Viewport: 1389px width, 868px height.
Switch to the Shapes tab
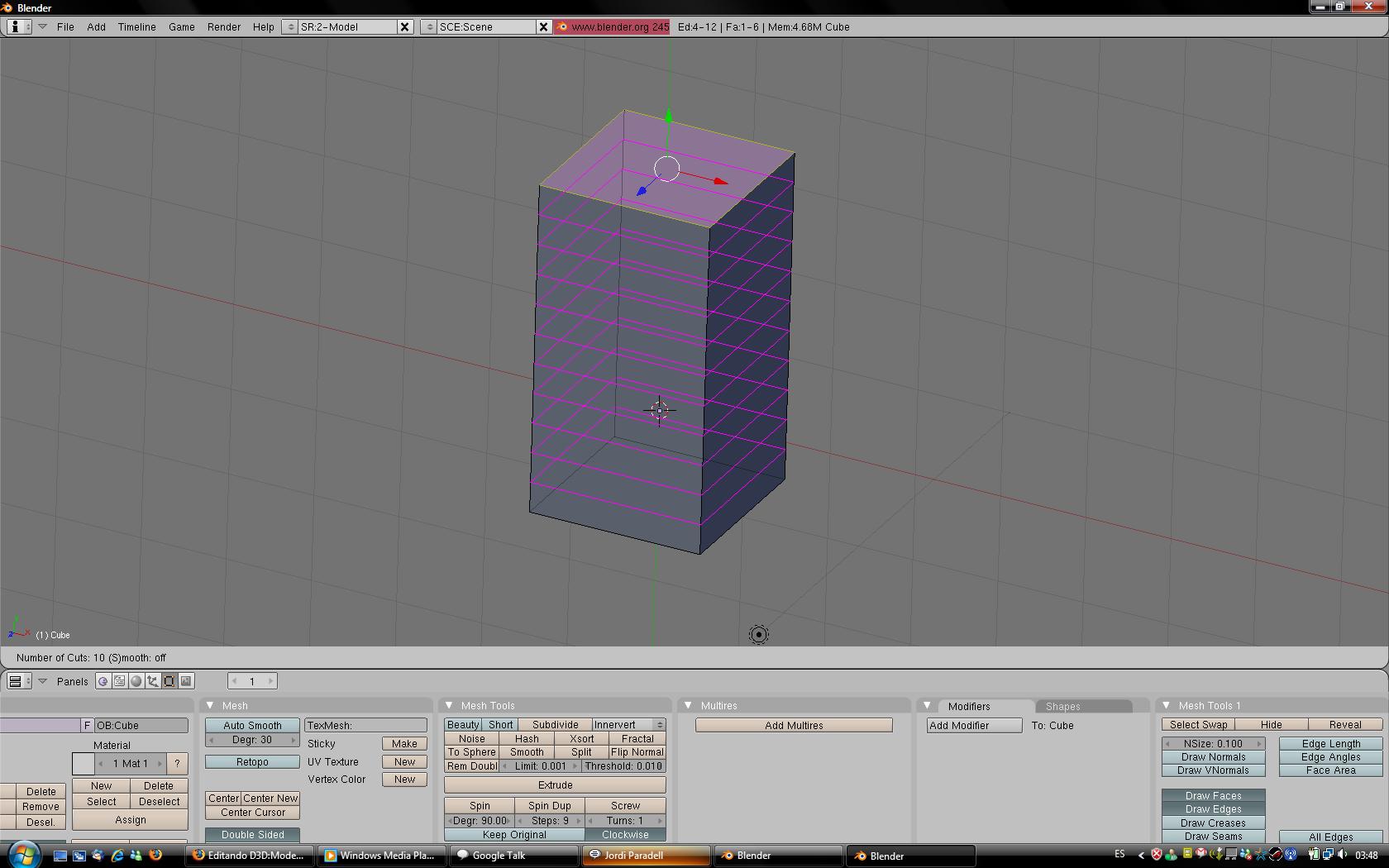(x=1062, y=706)
